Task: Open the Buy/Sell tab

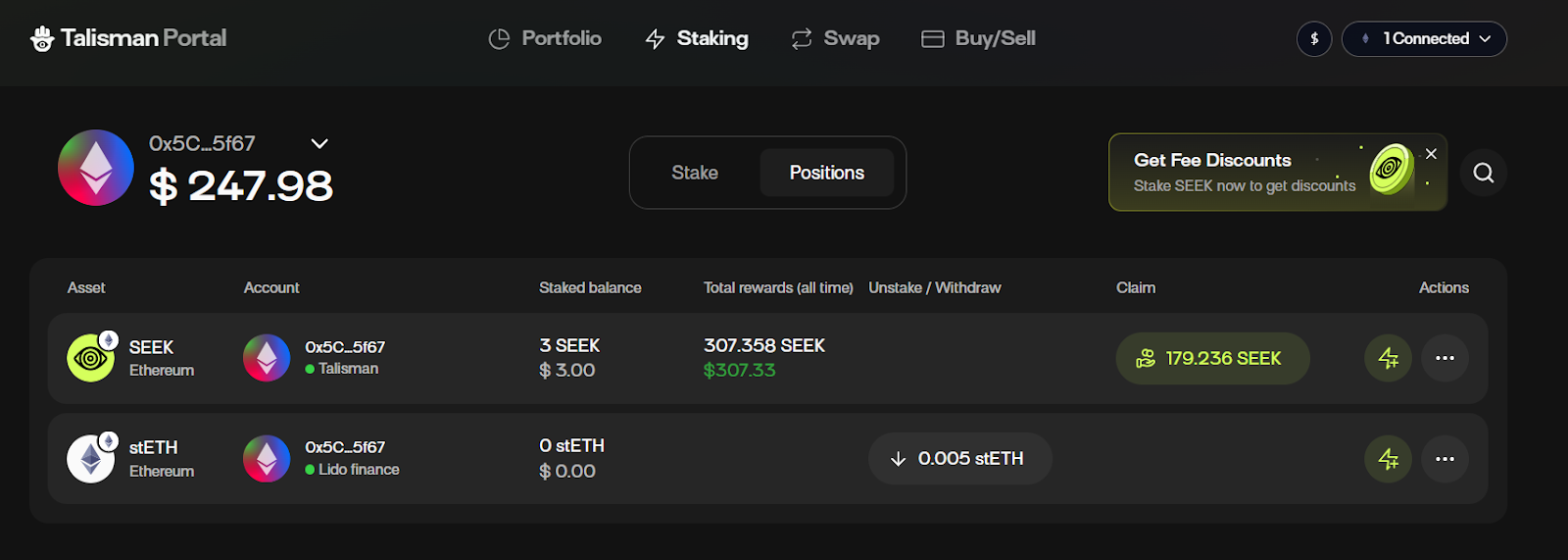Action: [978, 38]
